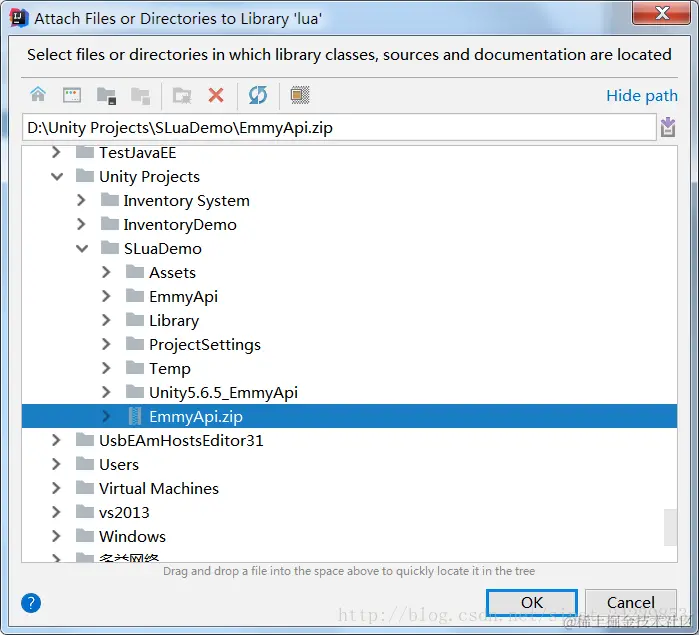Screen dimensions: 699x635
Task: Expand the Temp folder
Action: (x=106, y=368)
